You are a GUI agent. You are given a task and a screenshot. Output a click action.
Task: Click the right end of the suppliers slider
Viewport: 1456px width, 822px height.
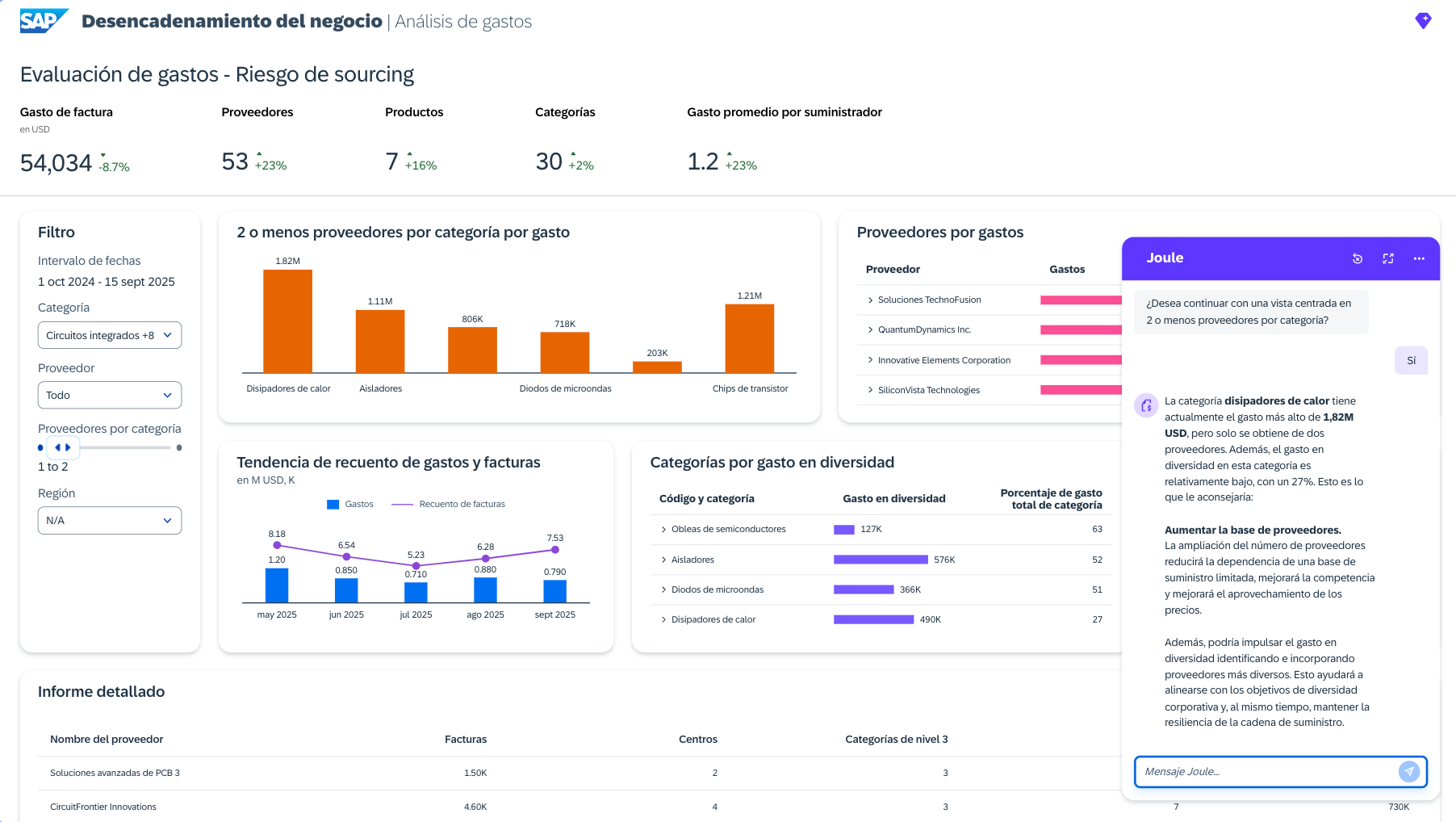click(x=179, y=447)
